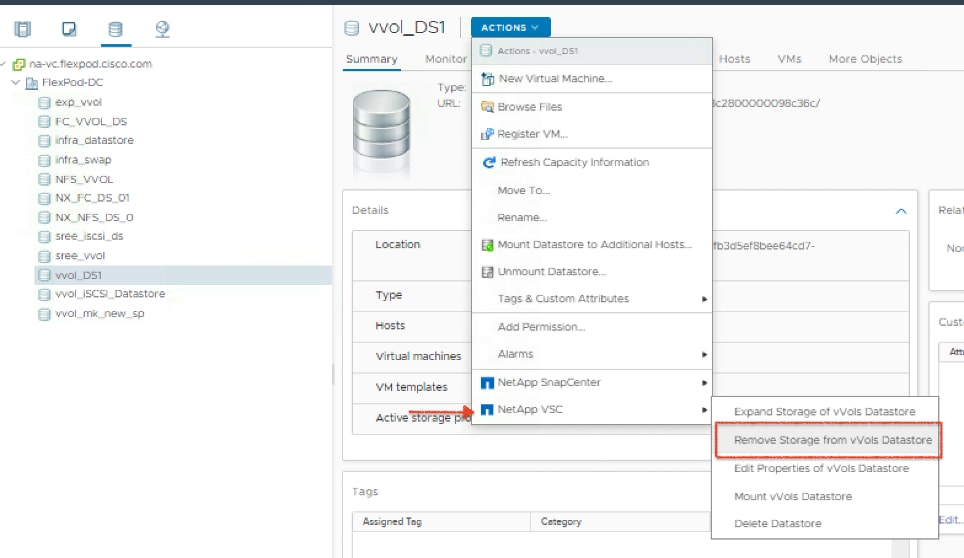
Task: Sort by the Assigned Tag column header
Action: [441, 522]
